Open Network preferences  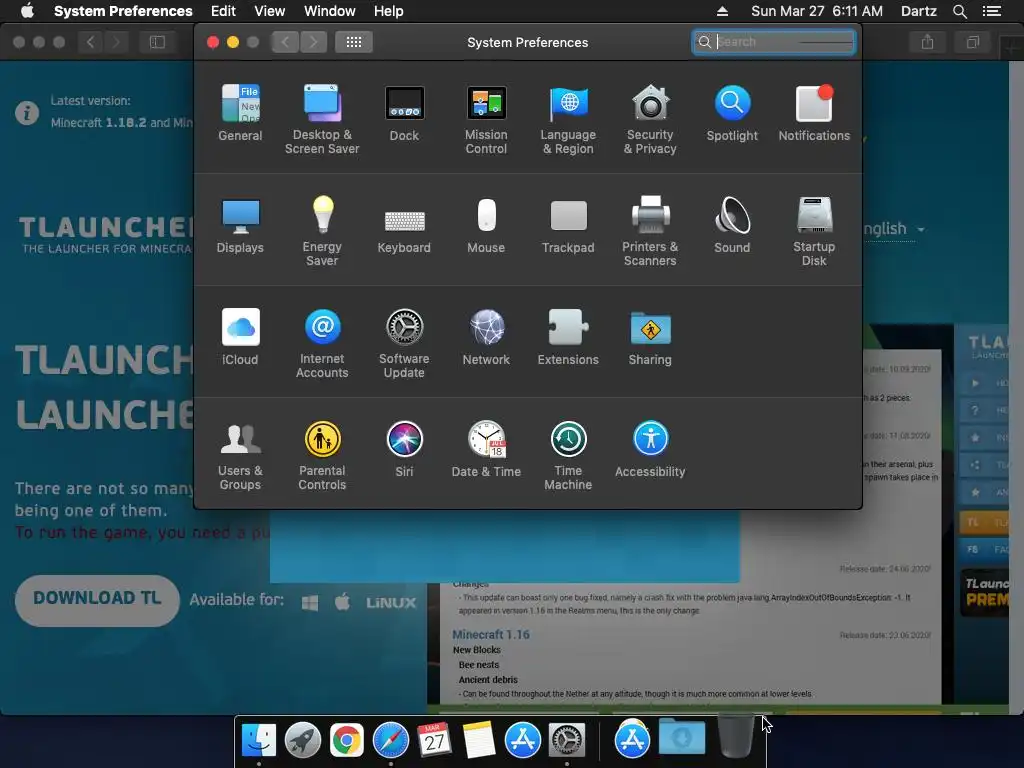point(486,337)
